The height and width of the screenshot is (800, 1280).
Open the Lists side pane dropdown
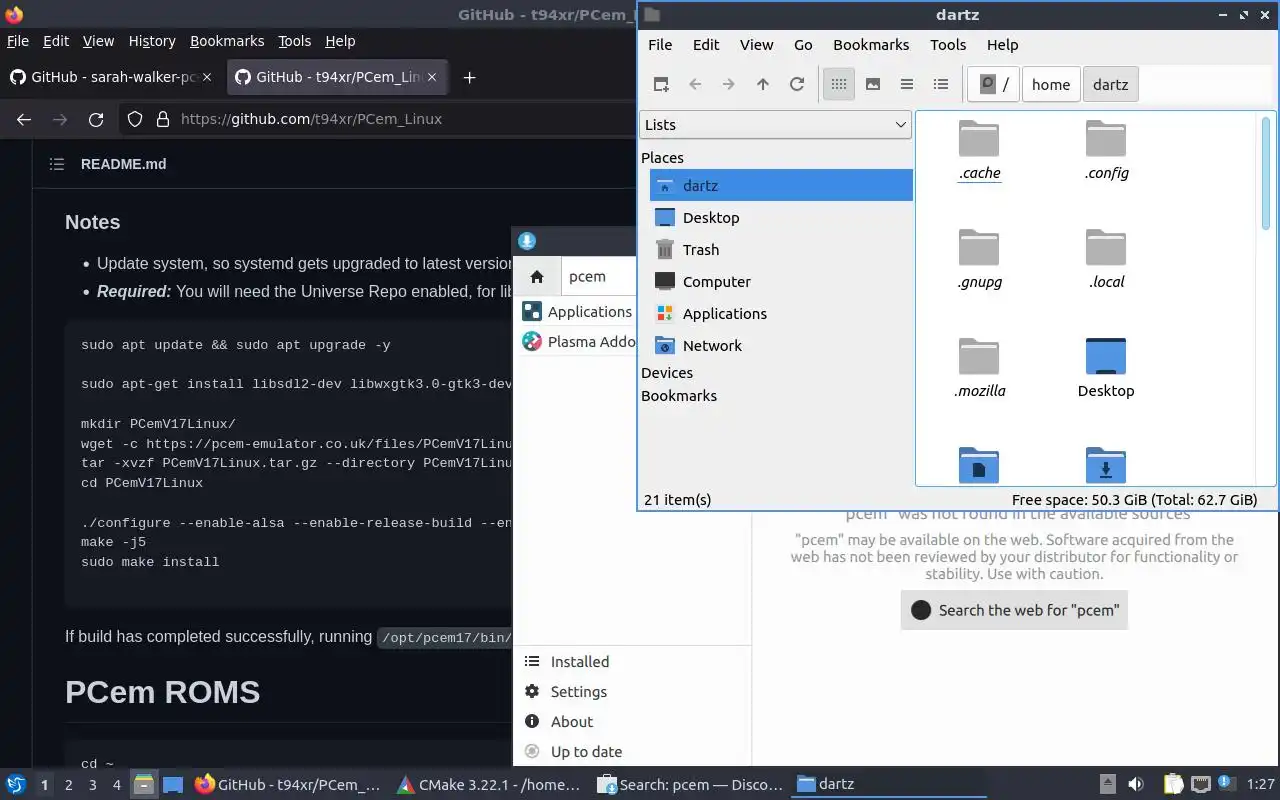775,125
